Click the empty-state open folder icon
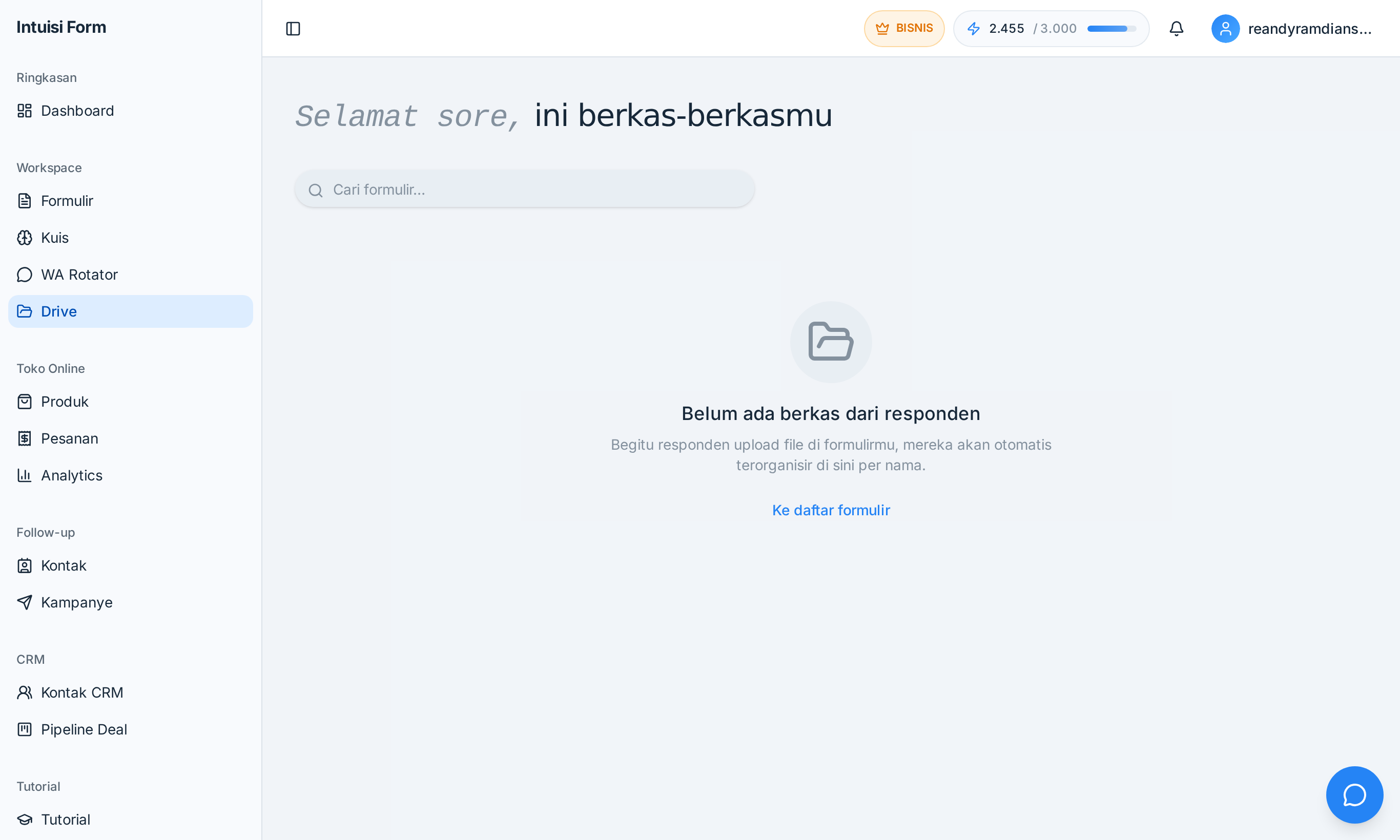The image size is (1400, 840). point(831,342)
